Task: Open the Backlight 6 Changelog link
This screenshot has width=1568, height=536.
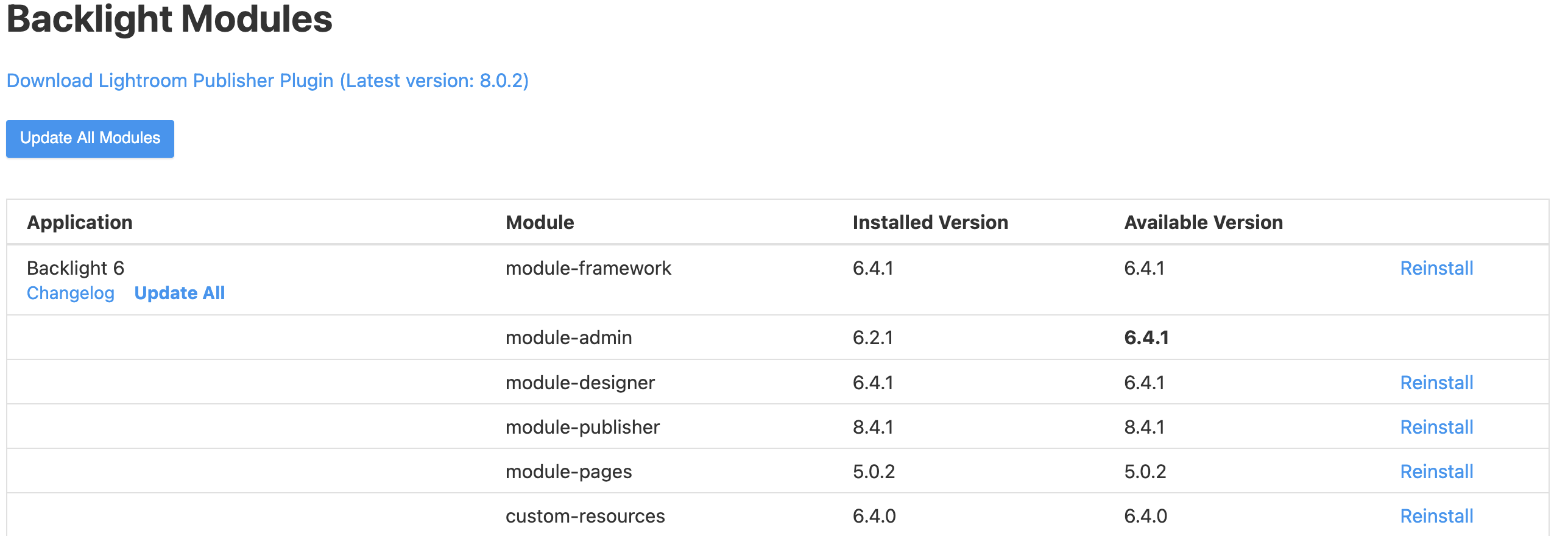Action: pyautogui.click(x=71, y=293)
